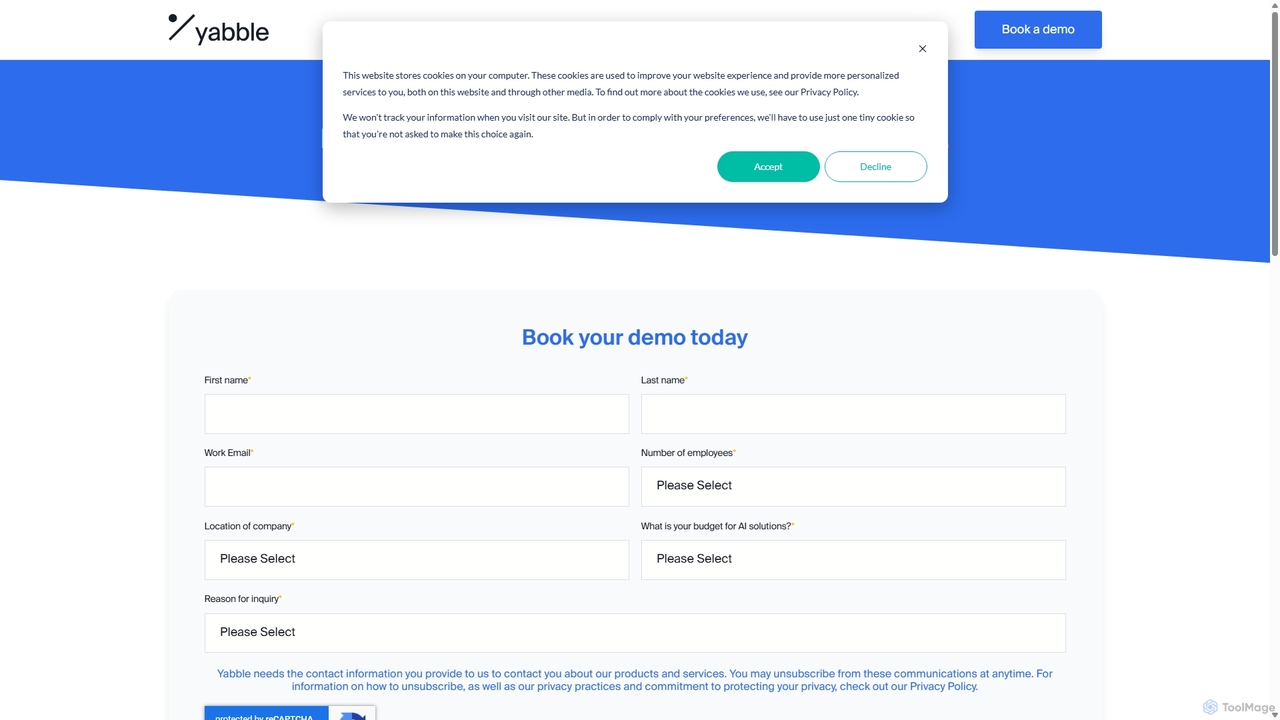Expand the budget for AI solutions dropdown

(x=853, y=560)
